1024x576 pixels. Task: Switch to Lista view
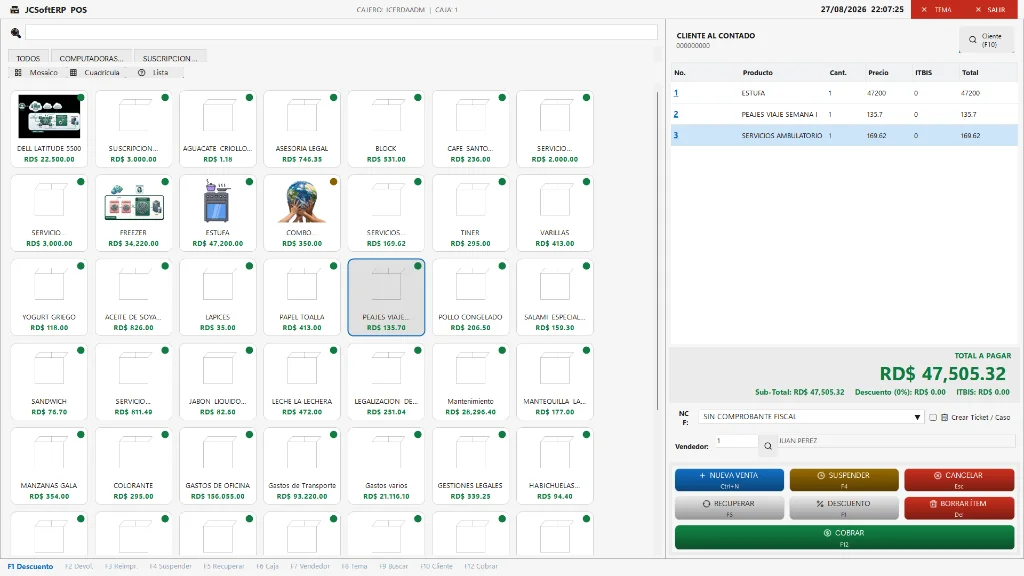pos(154,72)
